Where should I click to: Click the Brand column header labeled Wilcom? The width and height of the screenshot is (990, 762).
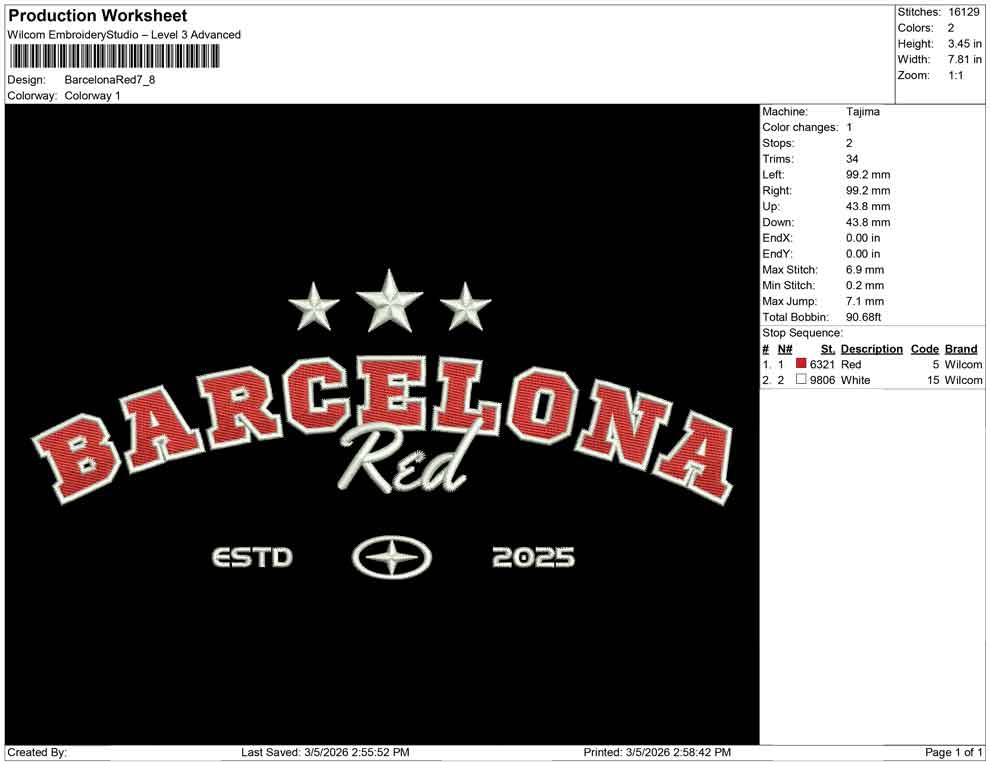(960, 348)
